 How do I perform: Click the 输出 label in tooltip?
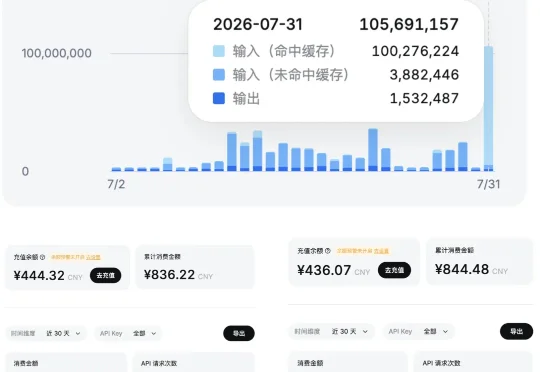point(246,99)
